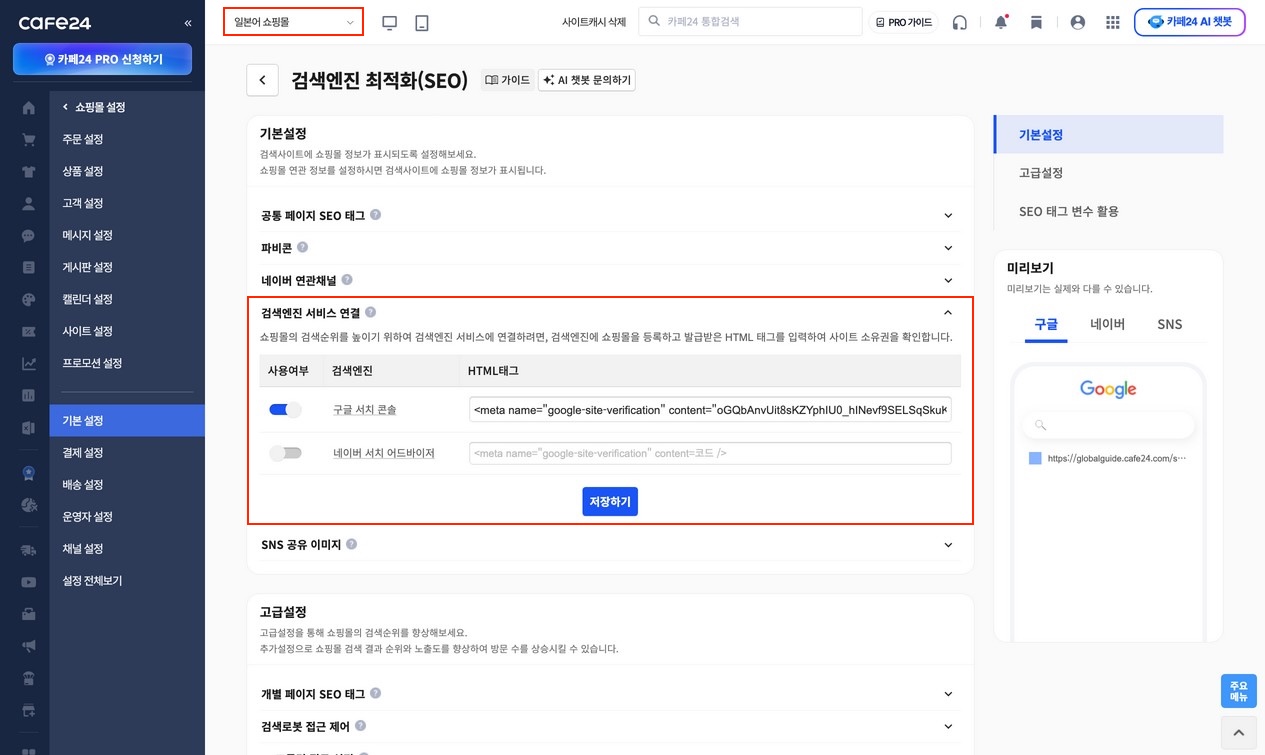
Task: Switch preview to SNS tab
Action: [1169, 324]
